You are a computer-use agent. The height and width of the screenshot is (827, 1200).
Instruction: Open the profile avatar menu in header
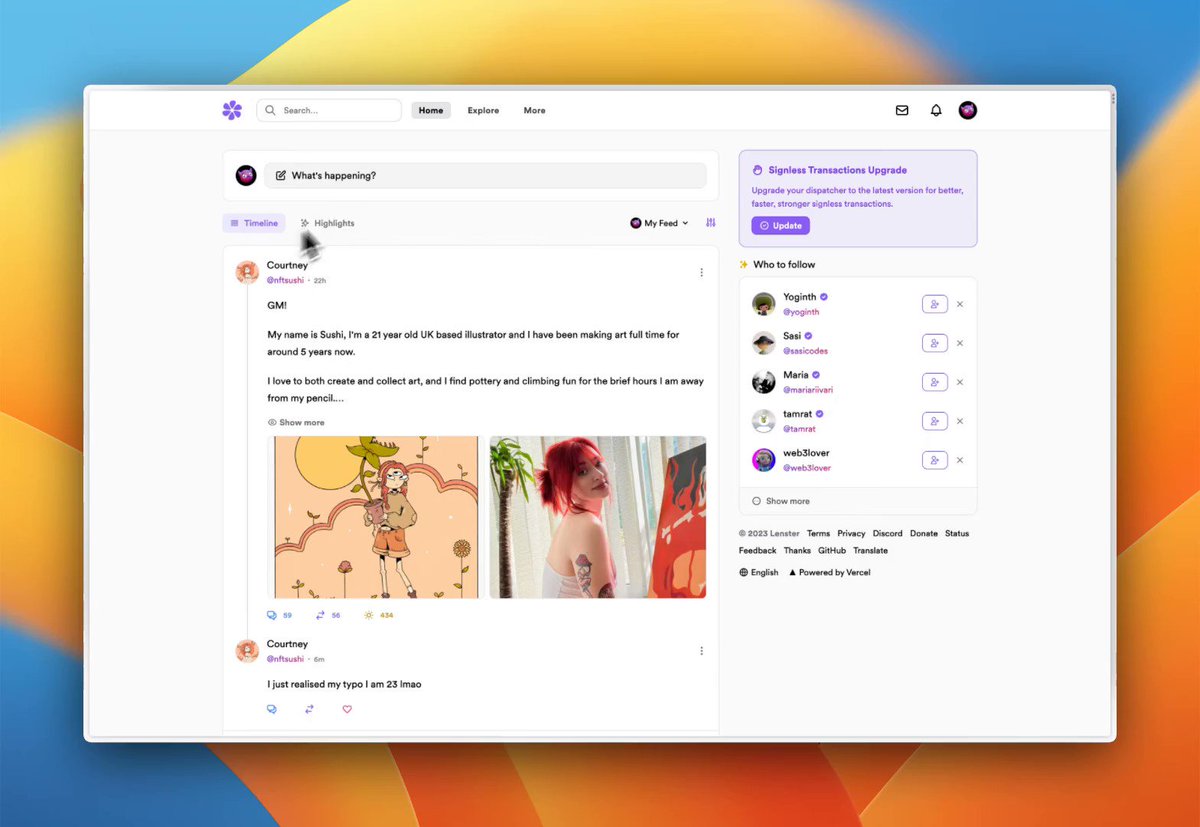click(967, 110)
